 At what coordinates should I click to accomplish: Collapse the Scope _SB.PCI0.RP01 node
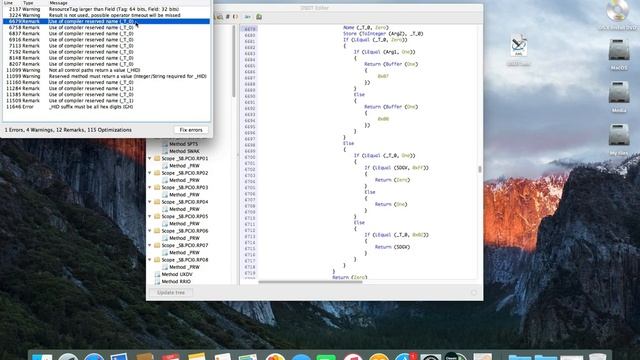point(150,158)
